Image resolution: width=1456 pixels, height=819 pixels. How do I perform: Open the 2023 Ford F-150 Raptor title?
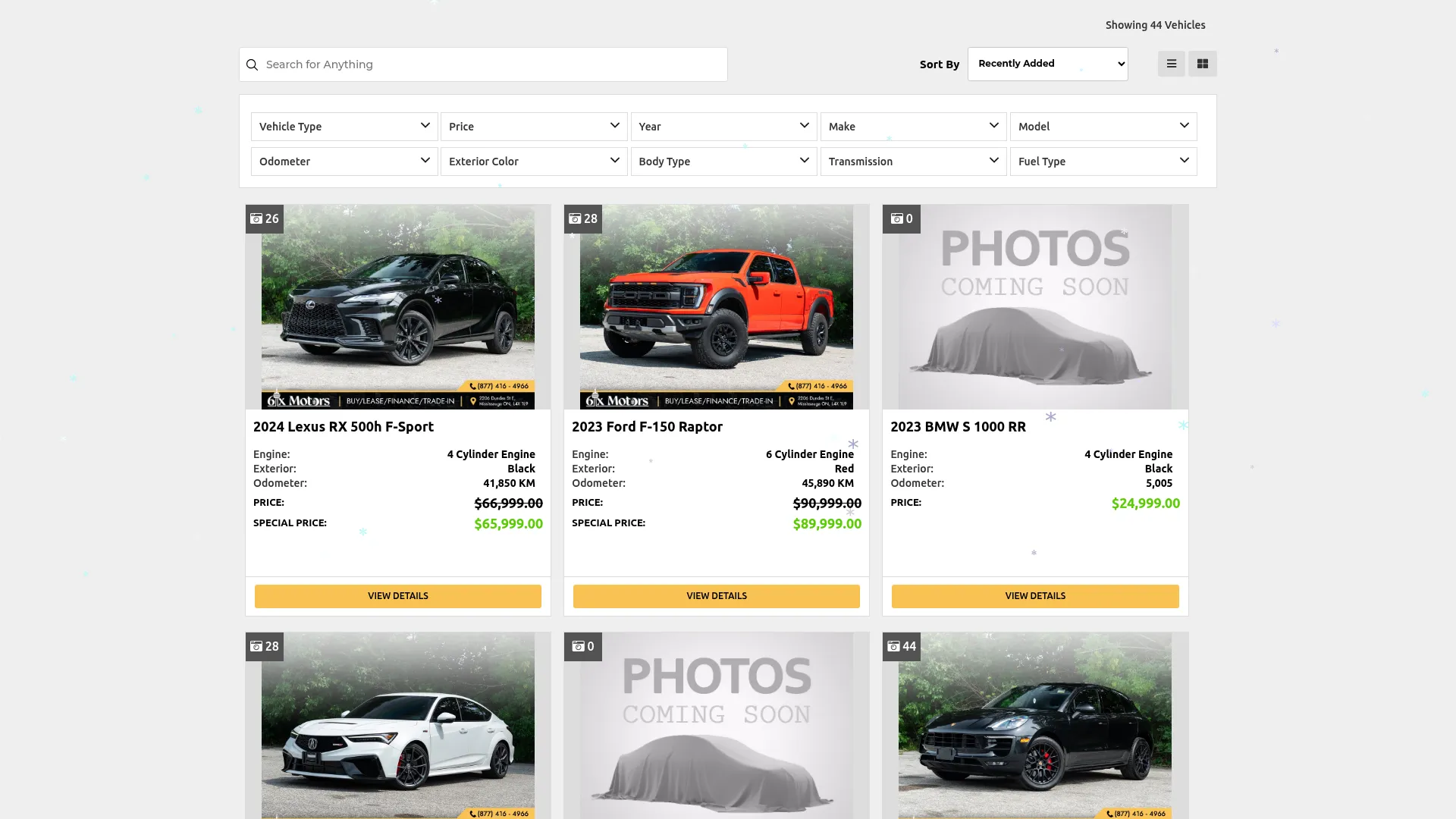[x=647, y=427]
